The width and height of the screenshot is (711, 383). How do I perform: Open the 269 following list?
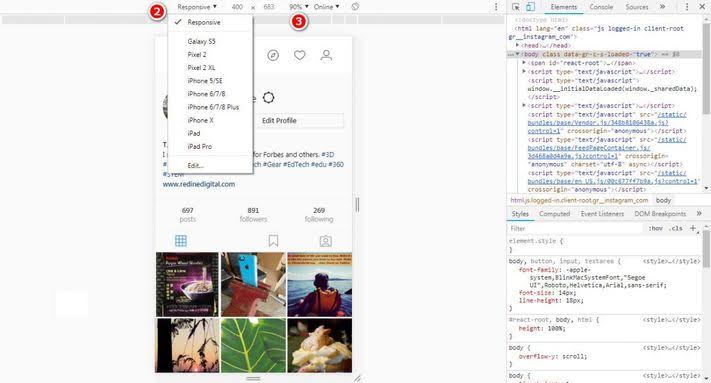(319, 214)
